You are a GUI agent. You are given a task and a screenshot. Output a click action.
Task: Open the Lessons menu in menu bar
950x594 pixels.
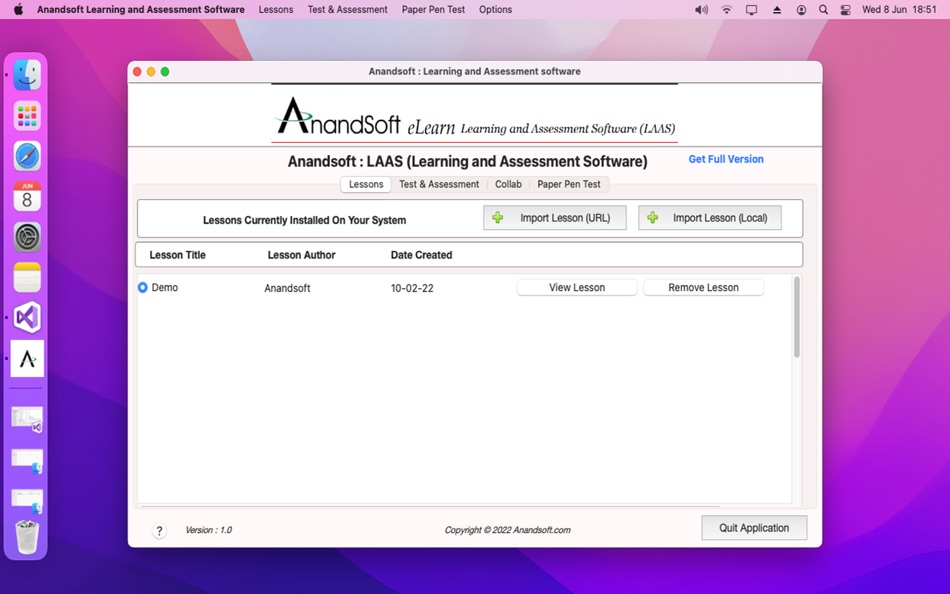pos(276,10)
